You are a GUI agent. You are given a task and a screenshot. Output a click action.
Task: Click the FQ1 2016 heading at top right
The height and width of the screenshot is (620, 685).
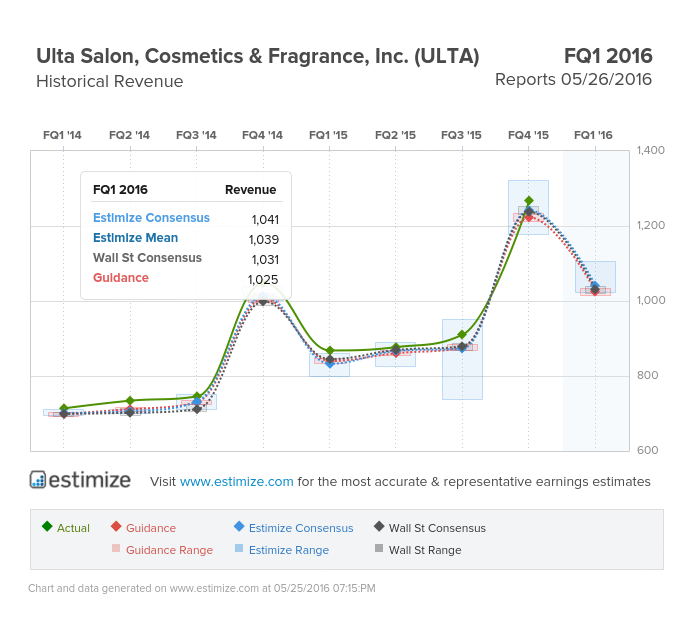608,56
